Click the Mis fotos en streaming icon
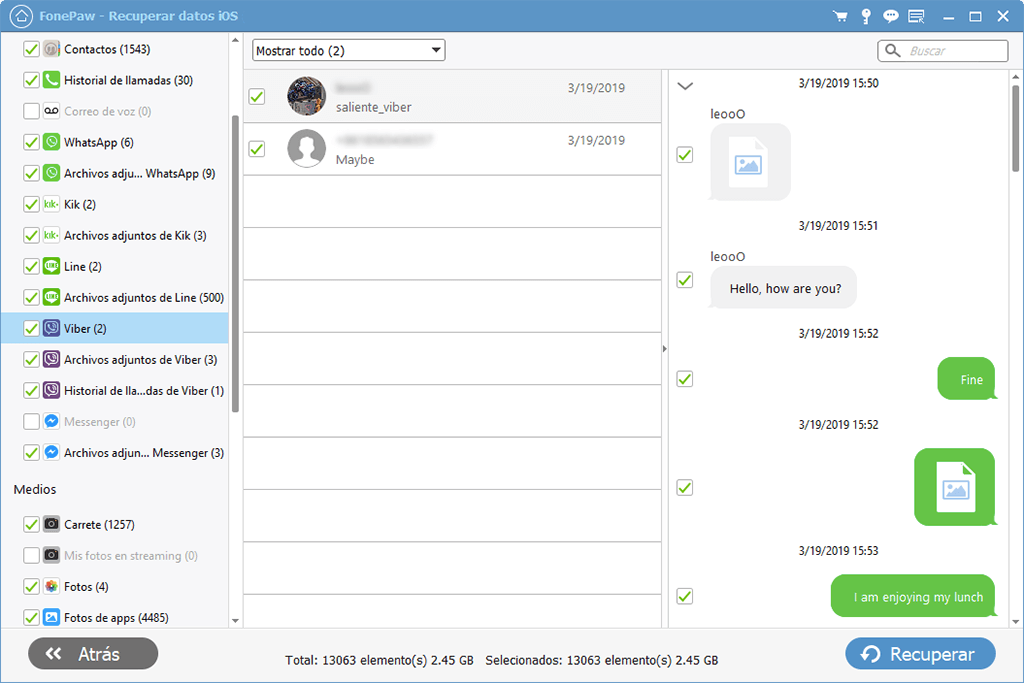The image size is (1024, 683). [52, 555]
